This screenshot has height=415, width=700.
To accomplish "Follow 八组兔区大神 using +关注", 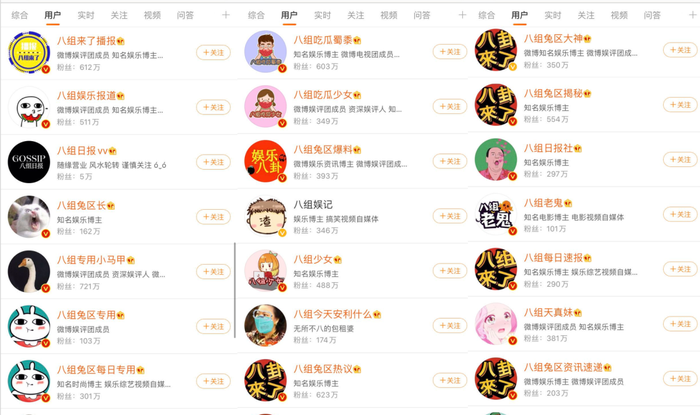I will coord(680,50).
